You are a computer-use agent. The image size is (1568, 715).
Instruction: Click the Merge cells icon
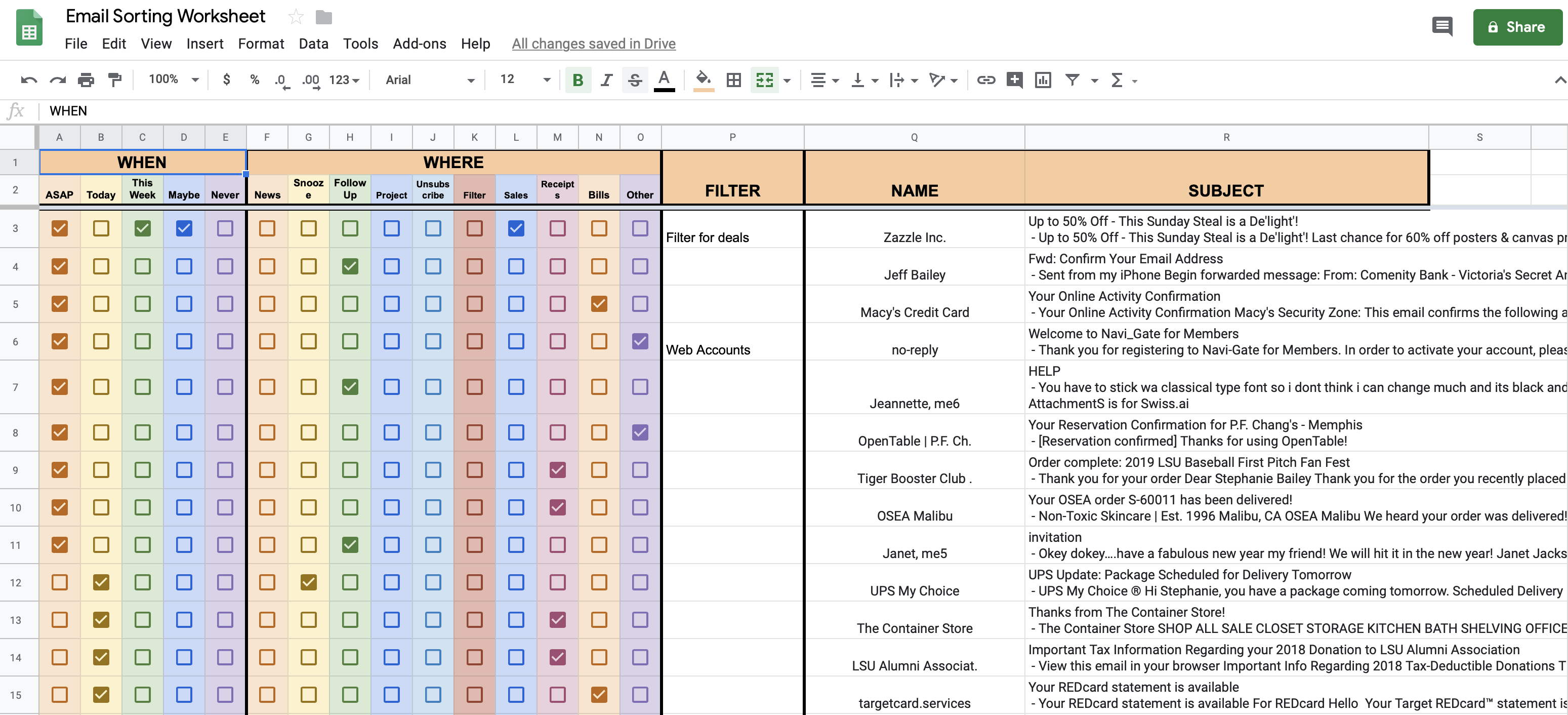pos(765,80)
